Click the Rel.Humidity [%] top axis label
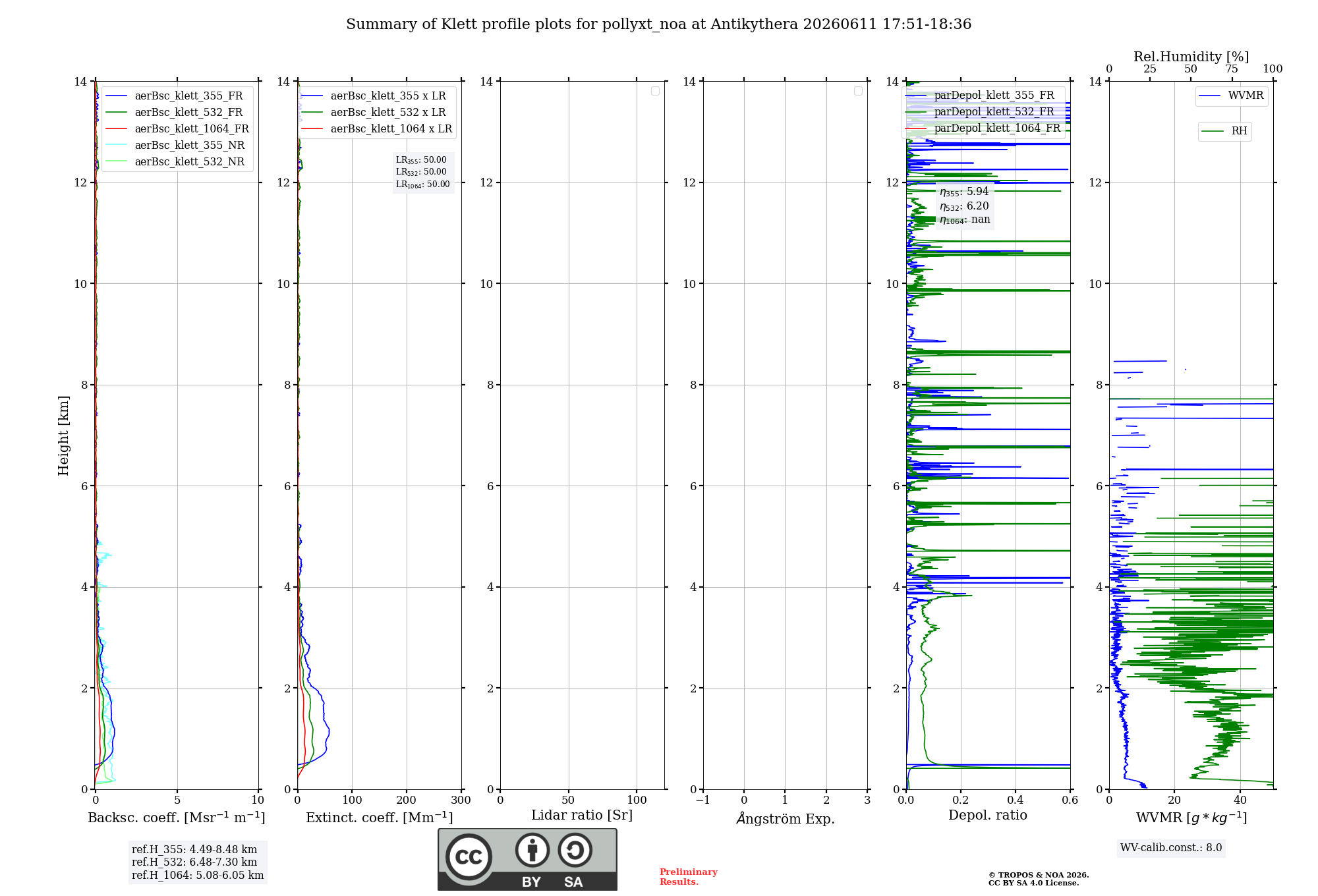Image resolution: width=1318 pixels, height=896 pixels. pos(1191,57)
